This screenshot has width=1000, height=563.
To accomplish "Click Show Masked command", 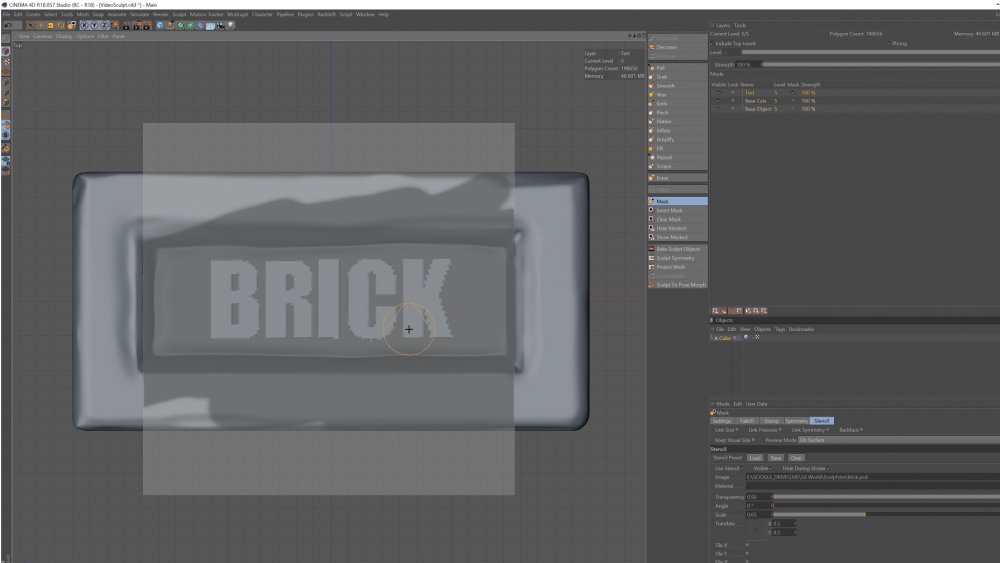I will (677, 237).
